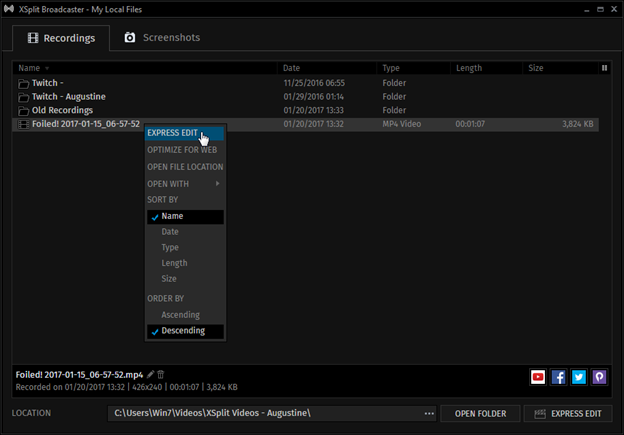624x435 pixels.
Task: Close the My Local Files window
Action: (614, 9)
